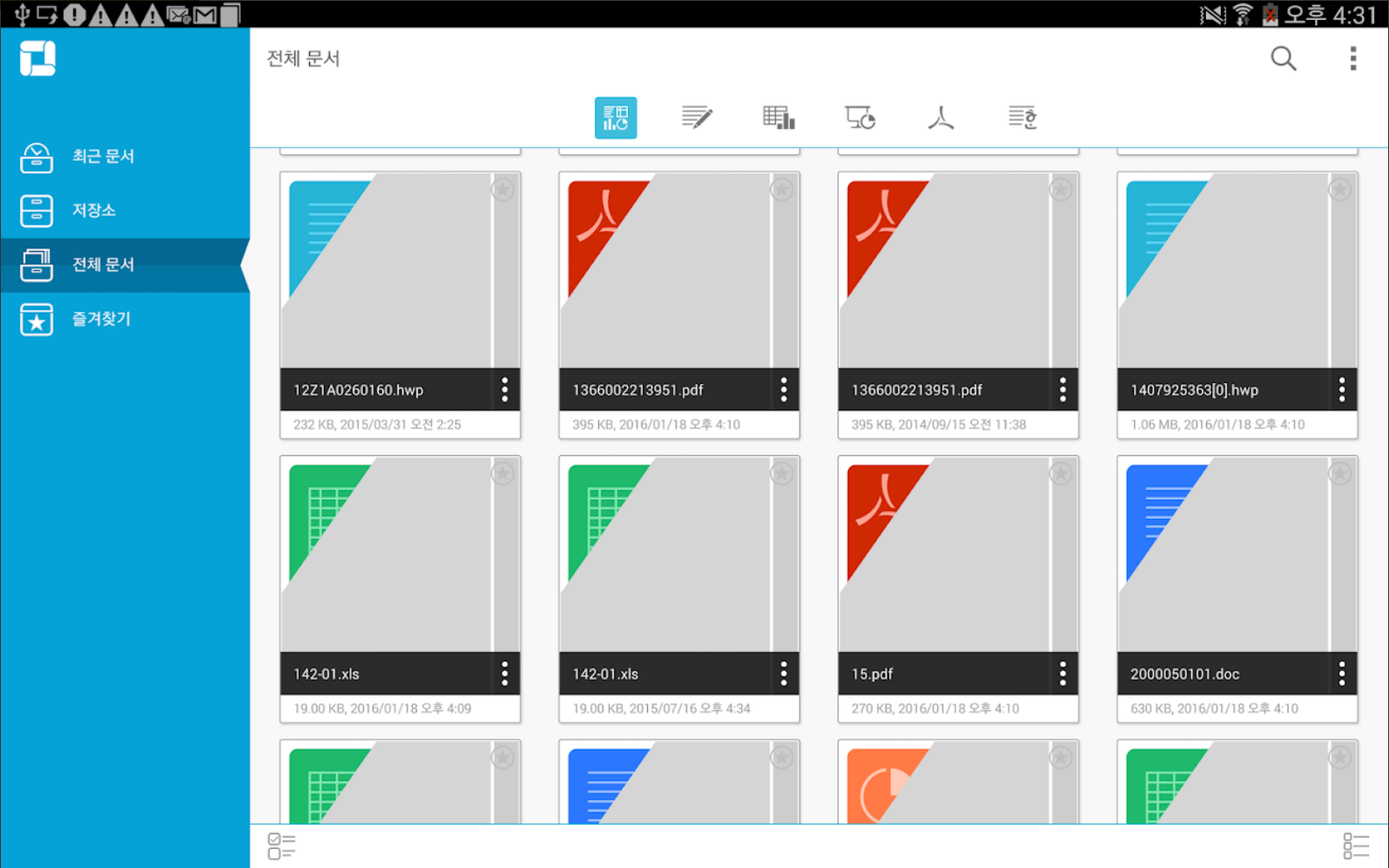
Task: Tap the USB icon in status bar
Action: (22, 14)
